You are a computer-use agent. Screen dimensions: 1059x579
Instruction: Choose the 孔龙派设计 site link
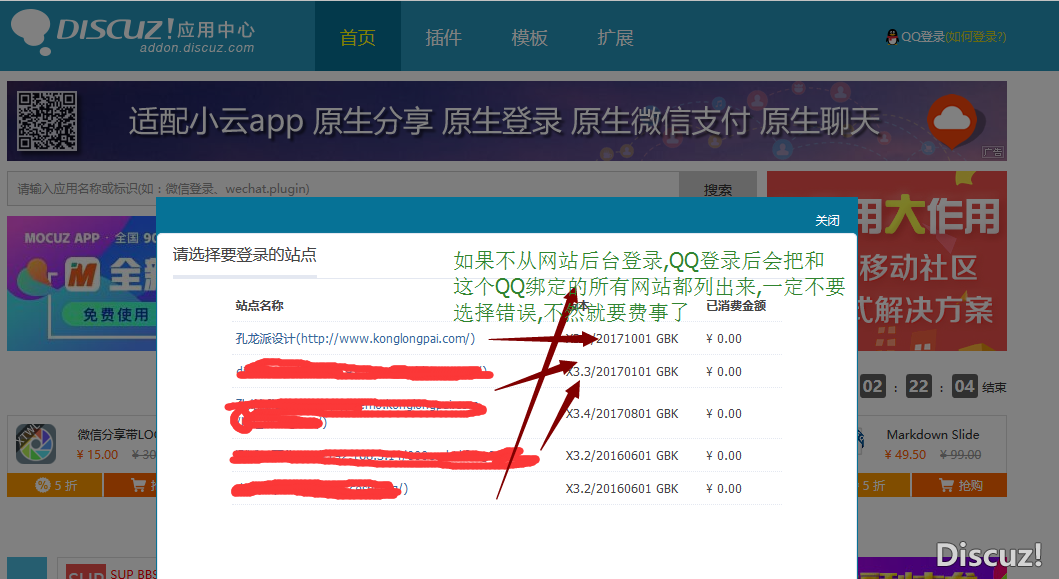tap(355, 338)
